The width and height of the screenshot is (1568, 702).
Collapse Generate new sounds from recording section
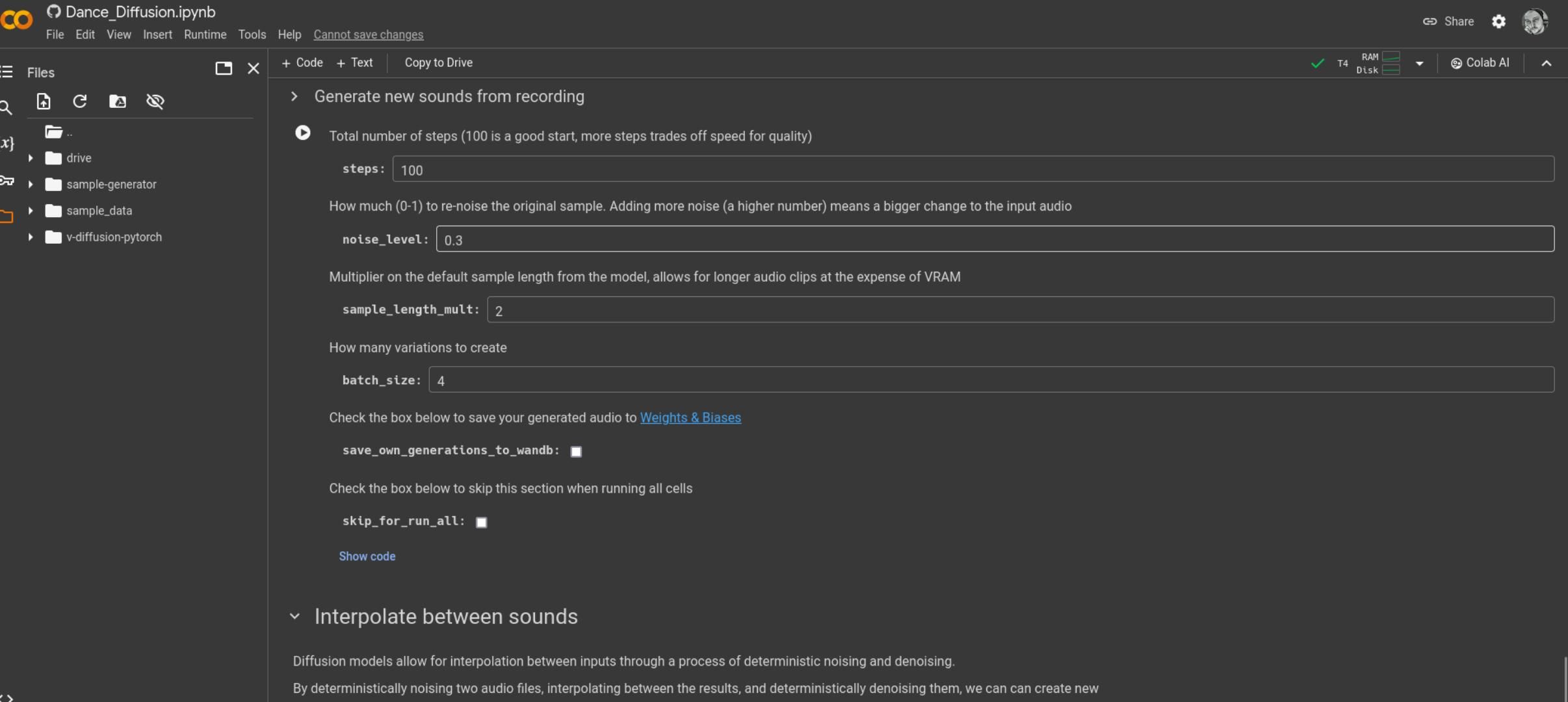(x=296, y=96)
